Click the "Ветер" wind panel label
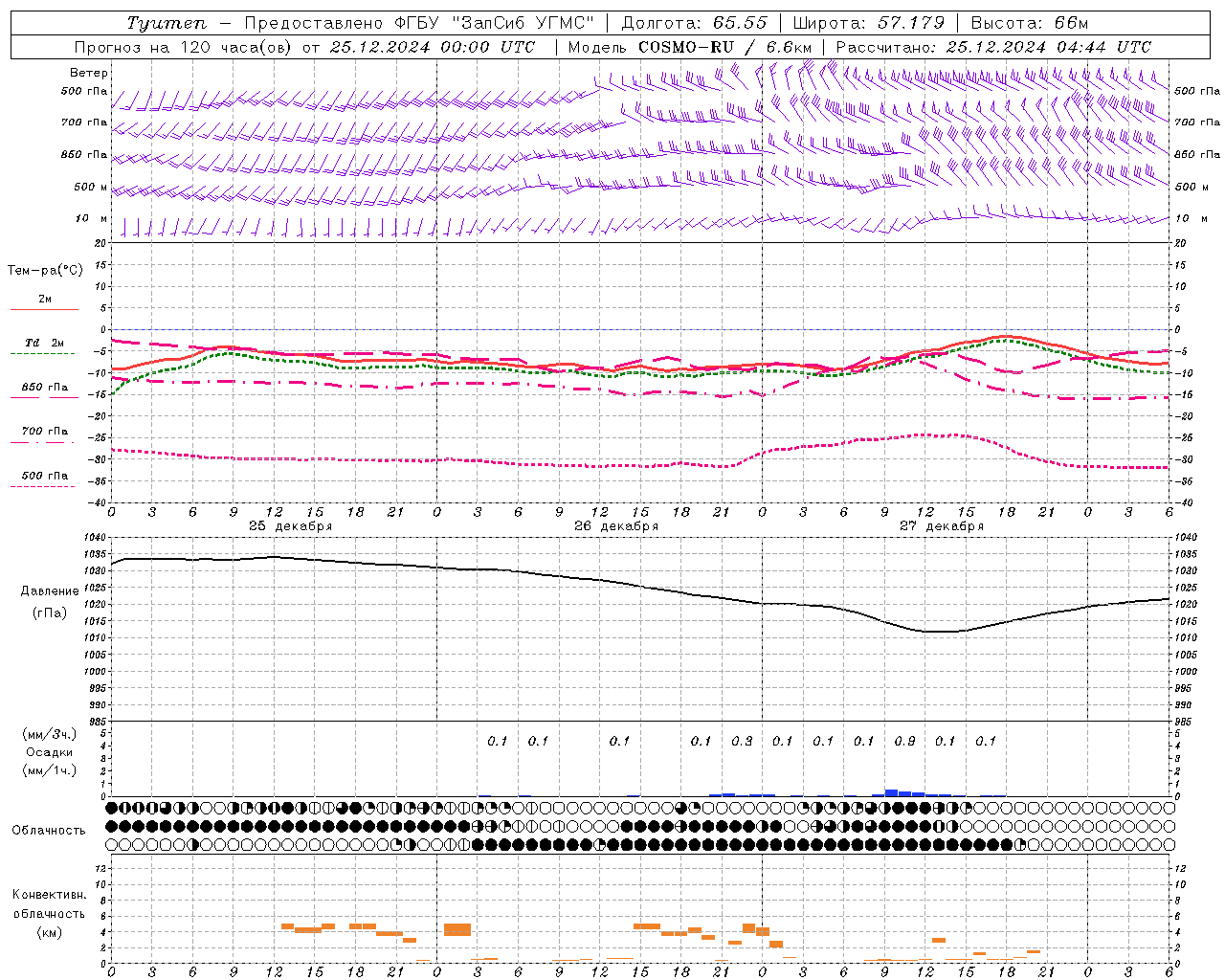Viewport: 1225px width, 980px height. 89,73
